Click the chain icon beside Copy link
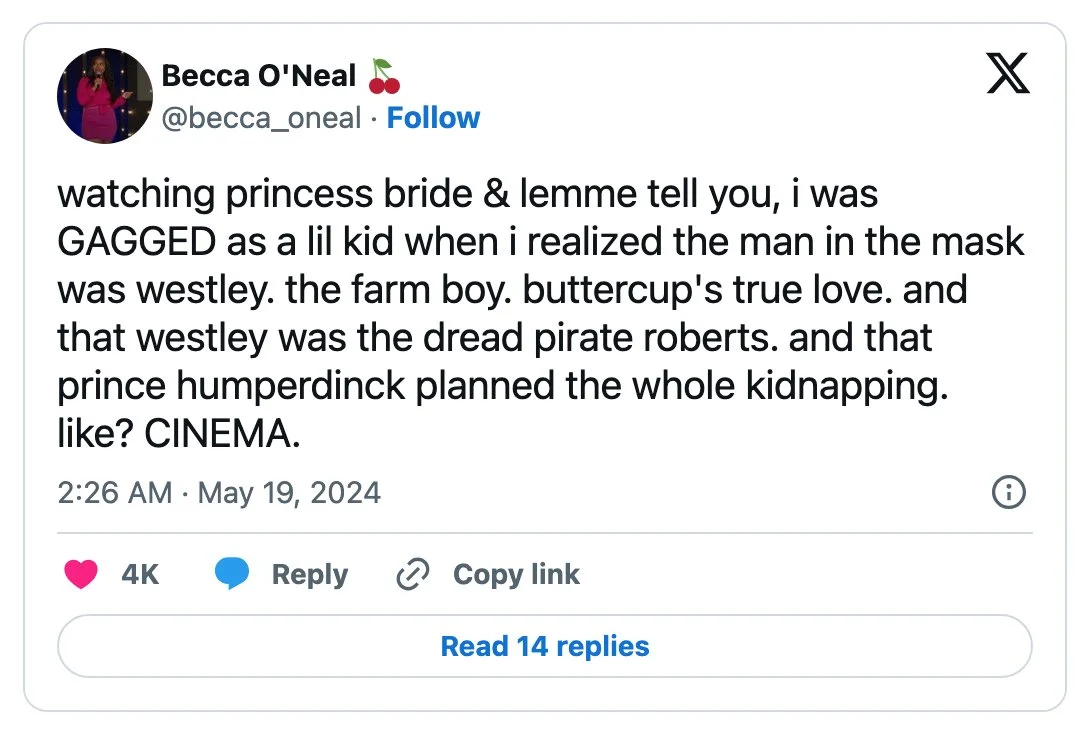Screen dimensions: 1084x730 point(412,574)
